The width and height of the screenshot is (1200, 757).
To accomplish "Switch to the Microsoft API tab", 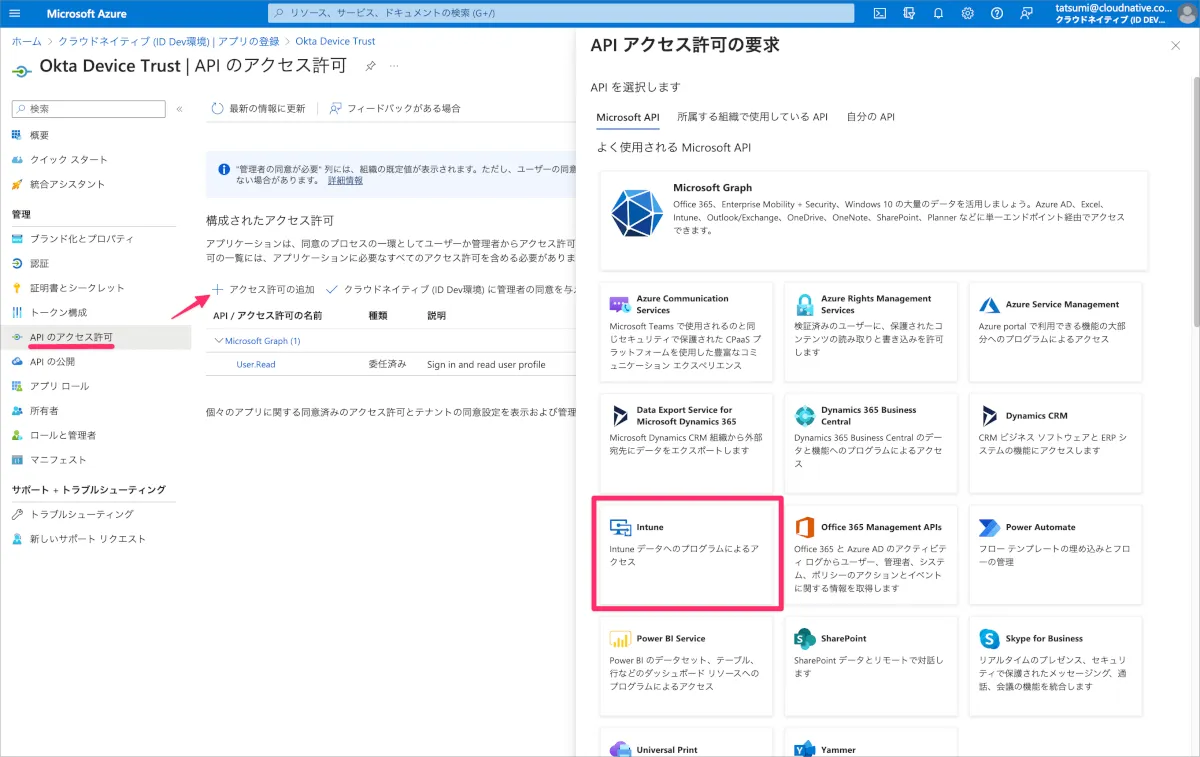I will (628, 117).
